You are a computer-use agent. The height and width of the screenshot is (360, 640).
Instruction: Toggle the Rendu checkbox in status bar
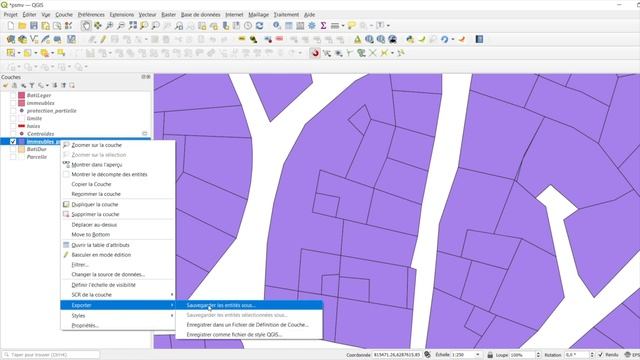point(600,355)
